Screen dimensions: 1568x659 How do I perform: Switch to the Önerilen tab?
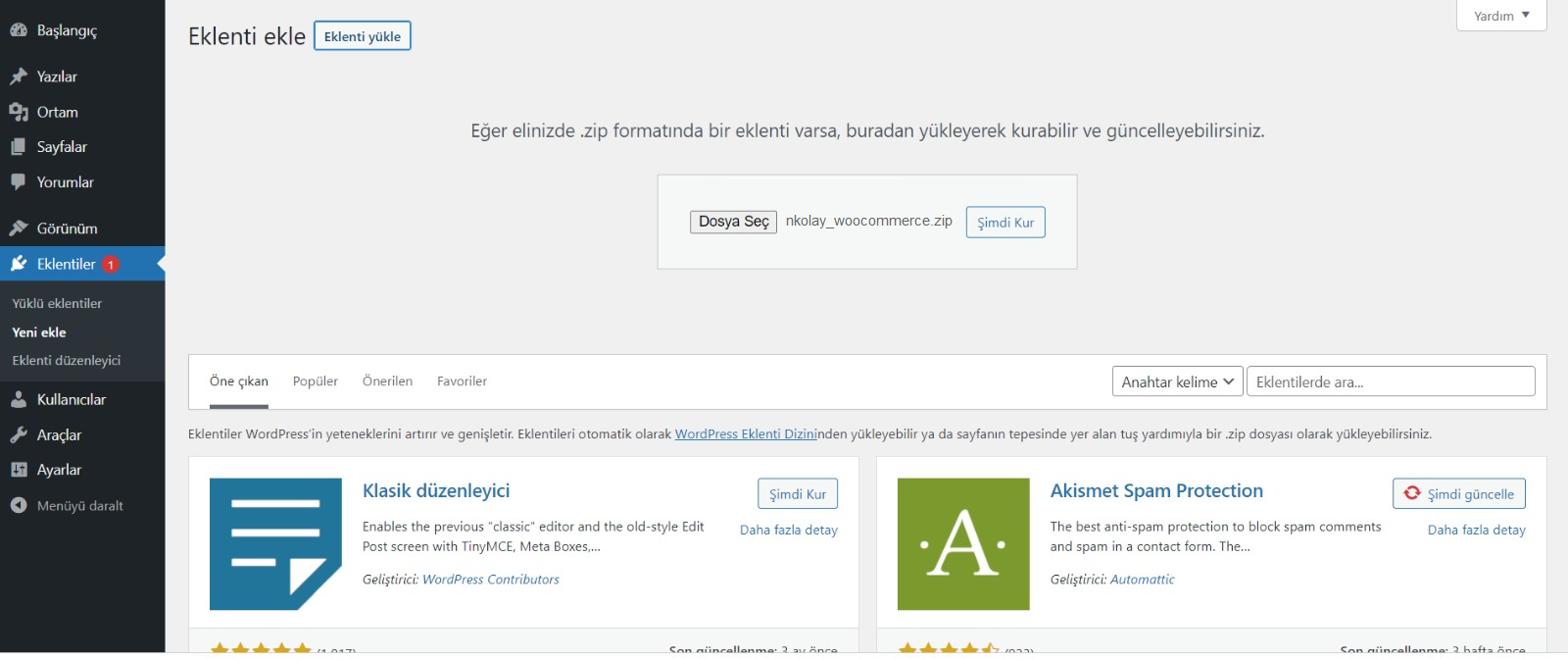(387, 381)
